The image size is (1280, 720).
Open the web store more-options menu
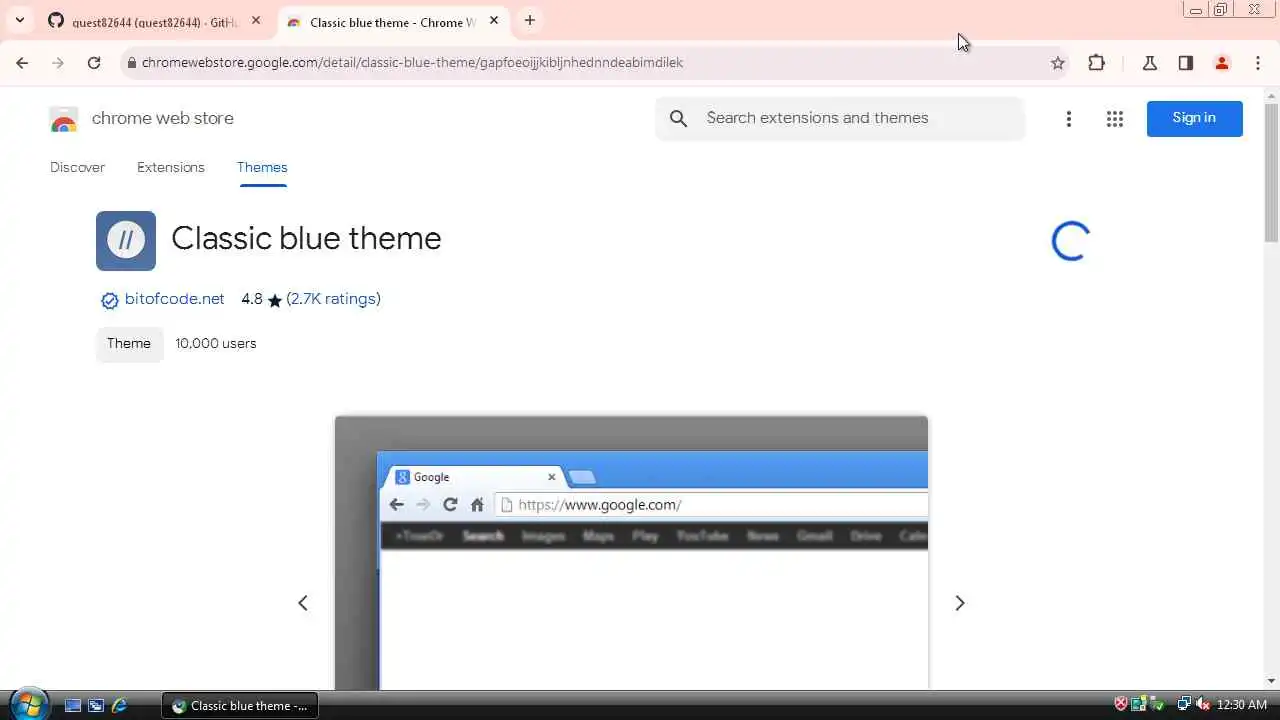pos(1069,119)
